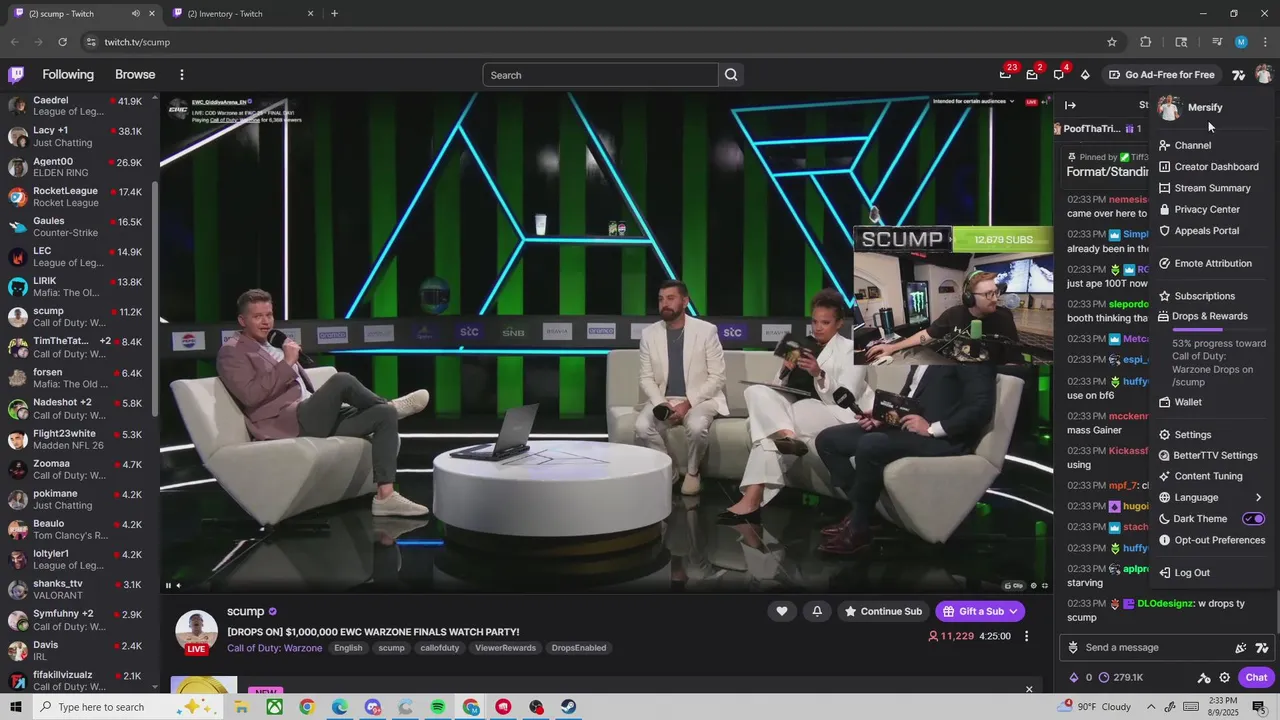Select Stream Summary in the menu
The image size is (1280, 720).
click(x=1211, y=188)
